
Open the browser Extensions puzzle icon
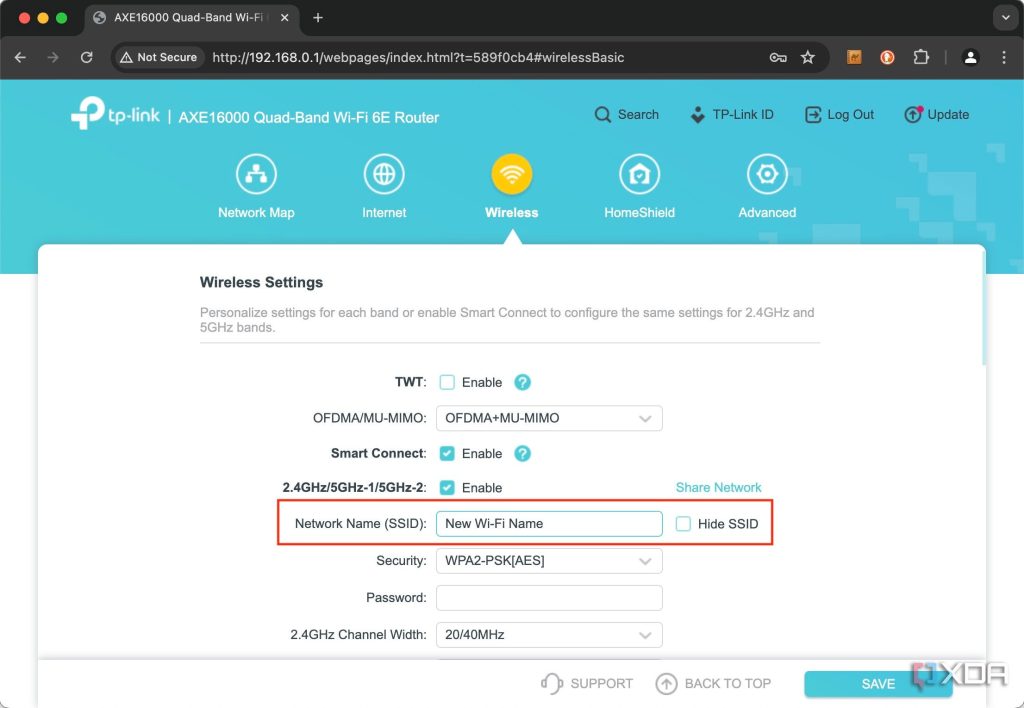pyautogui.click(x=921, y=57)
